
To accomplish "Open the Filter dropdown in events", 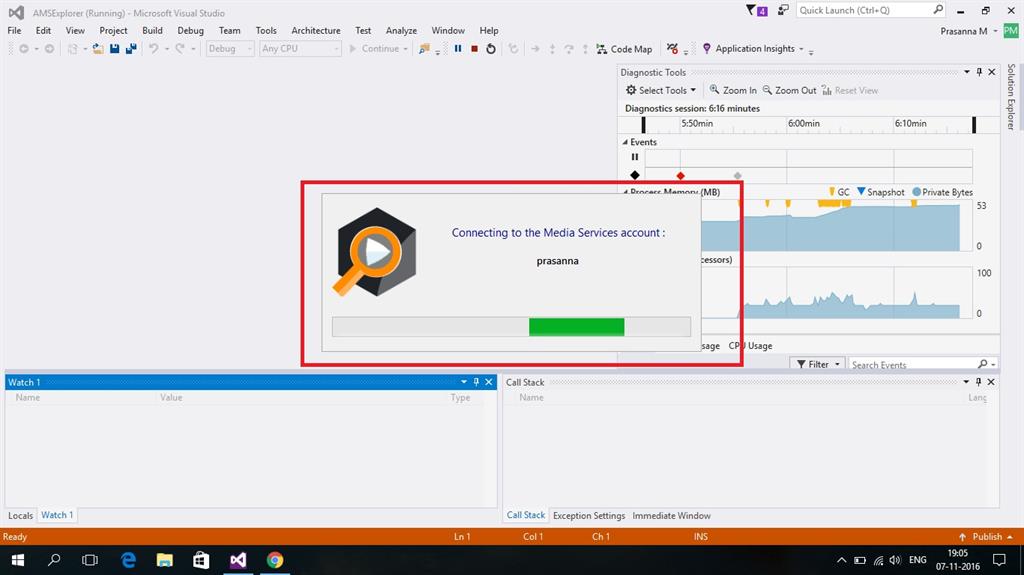I will pos(818,364).
